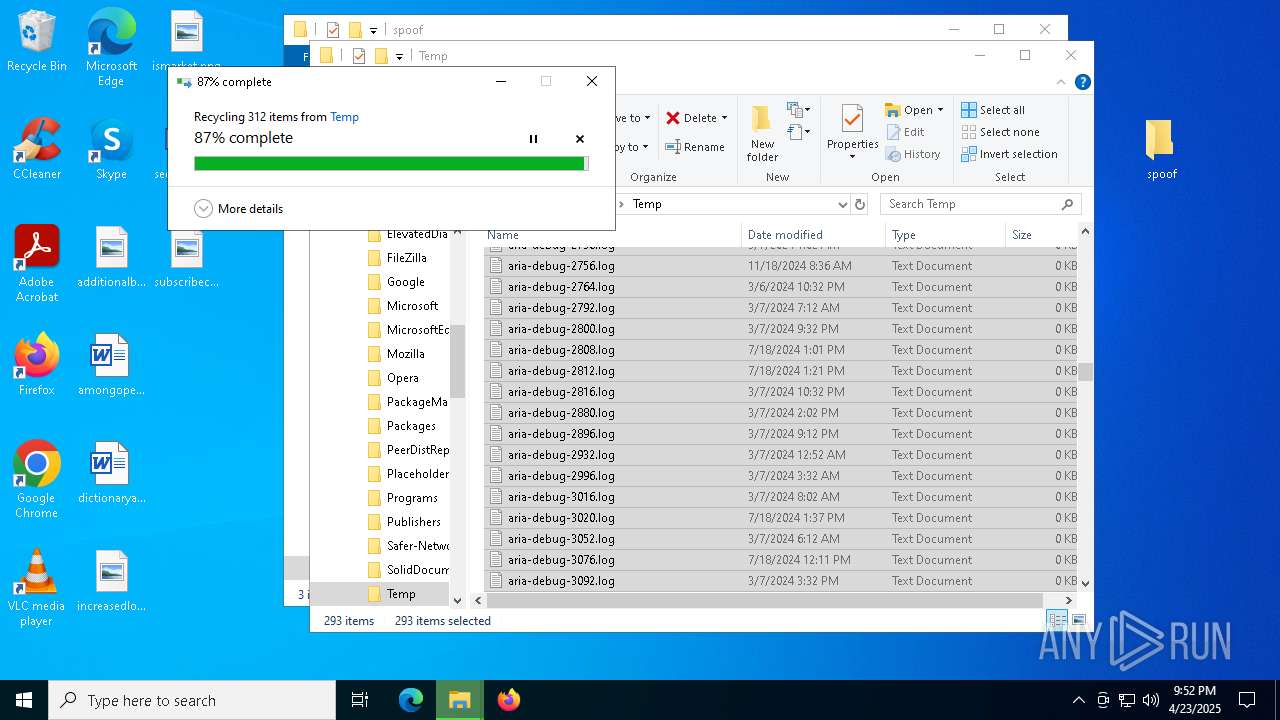1280x720 pixels.
Task: Open Skype desktop shortcut
Action: click(x=111, y=149)
